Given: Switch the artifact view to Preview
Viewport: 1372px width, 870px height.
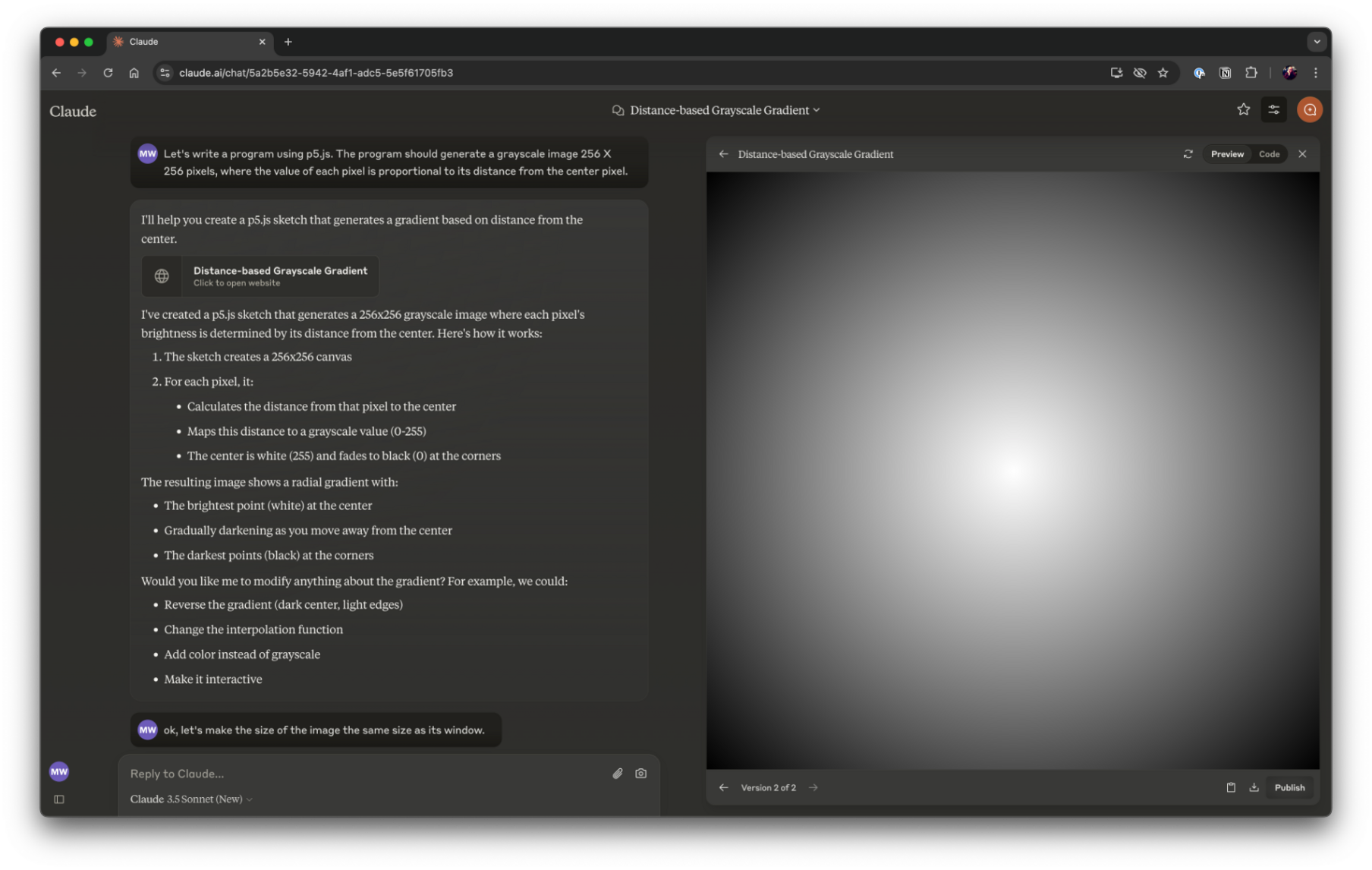Looking at the screenshot, I should click(x=1227, y=154).
